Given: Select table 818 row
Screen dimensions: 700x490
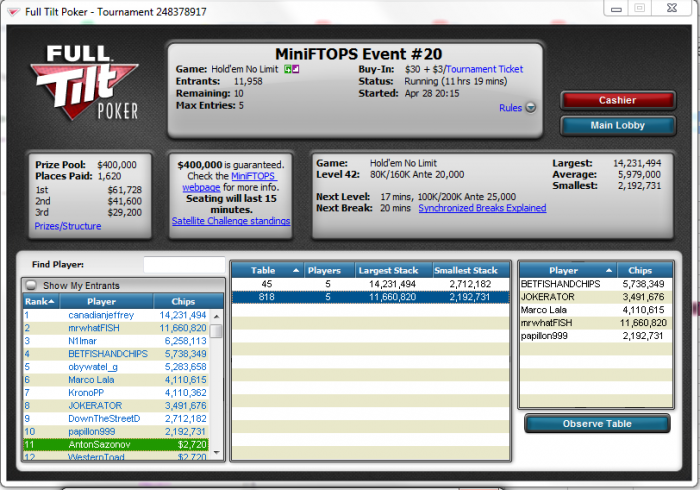Looking at the screenshot, I should click(371, 297).
